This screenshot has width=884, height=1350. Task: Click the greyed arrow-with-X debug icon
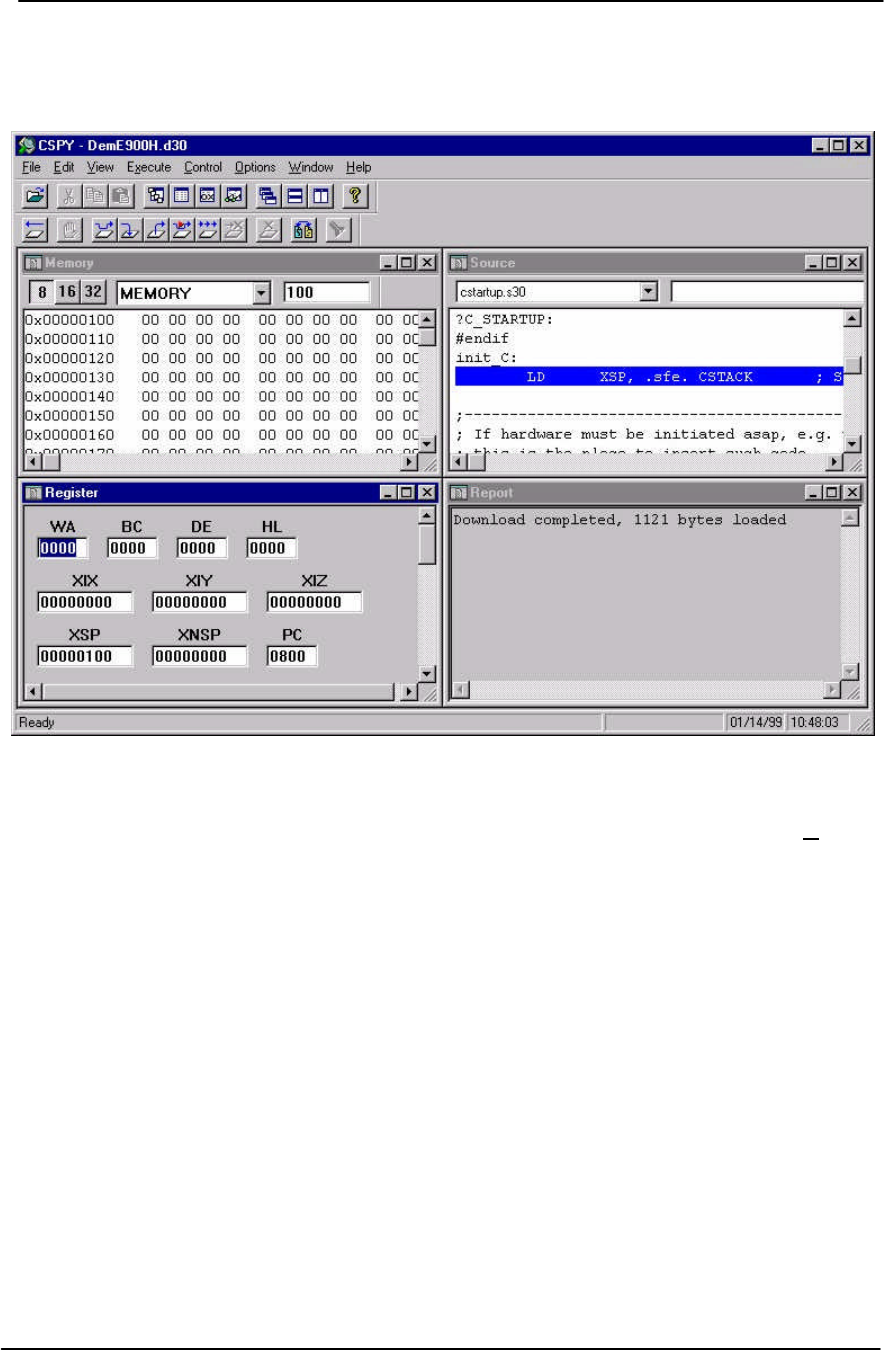pos(232,230)
